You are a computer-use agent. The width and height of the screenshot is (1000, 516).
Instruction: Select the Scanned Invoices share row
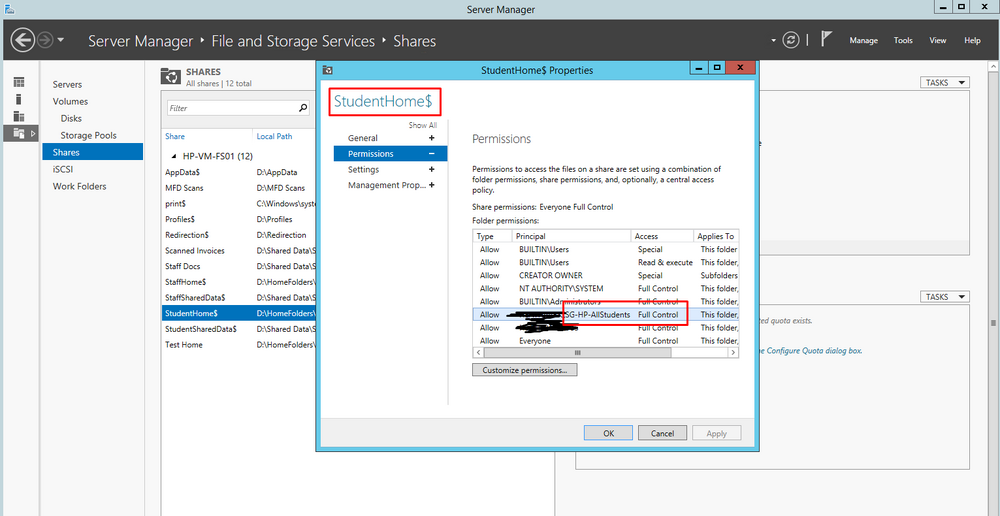click(239, 251)
